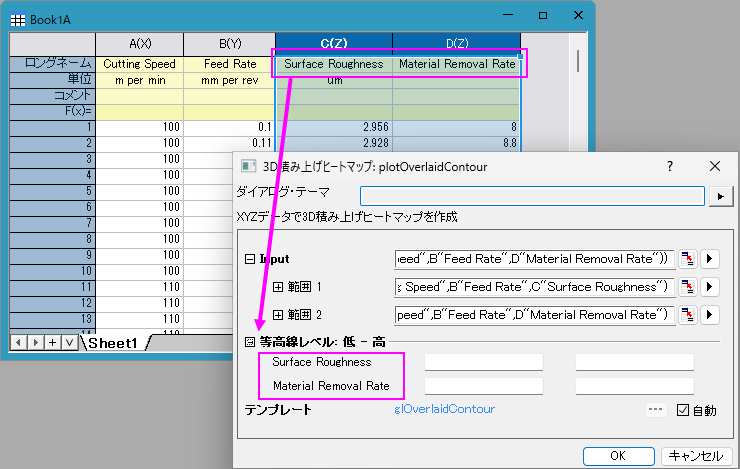Toggle the 自動 template checkbox

click(682, 410)
